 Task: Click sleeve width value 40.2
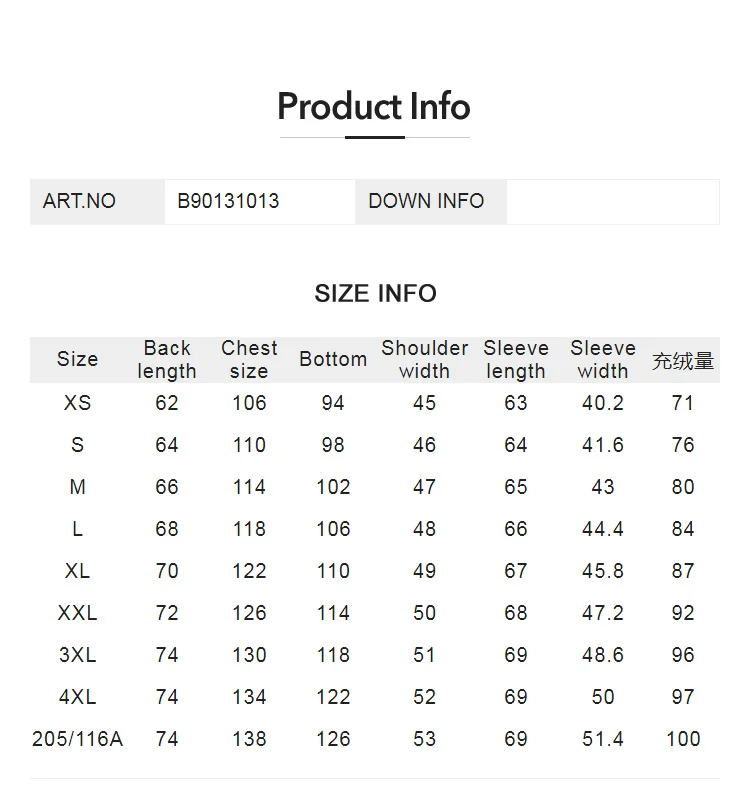pyautogui.click(x=603, y=403)
